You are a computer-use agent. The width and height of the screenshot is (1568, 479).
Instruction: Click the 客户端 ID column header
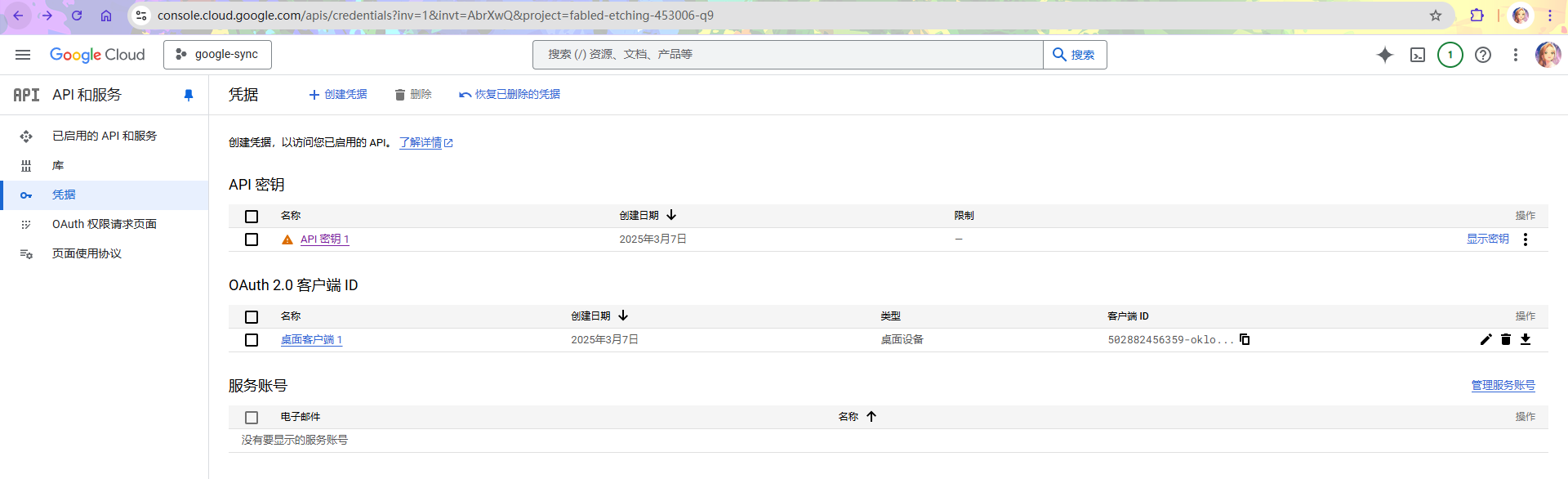coord(1128,316)
